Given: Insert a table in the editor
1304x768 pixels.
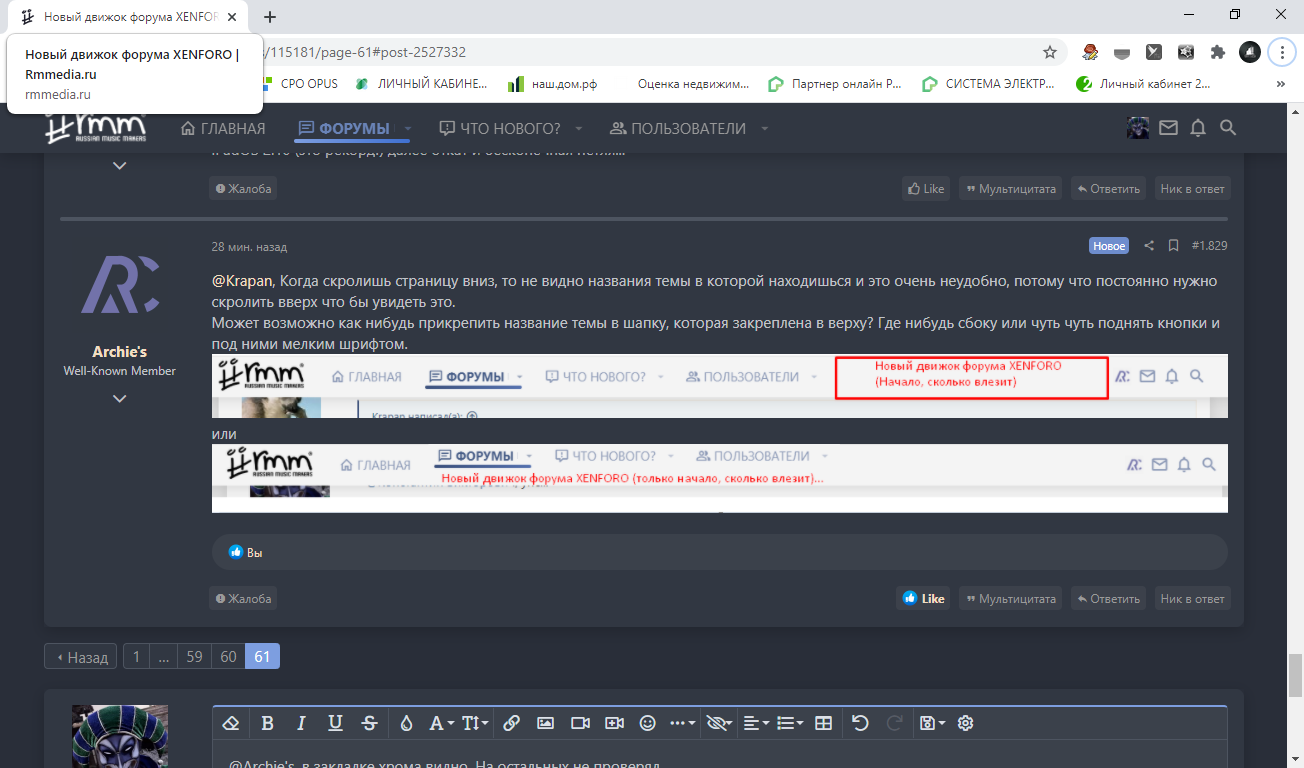Looking at the screenshot, I should click(x=823, y=723).
